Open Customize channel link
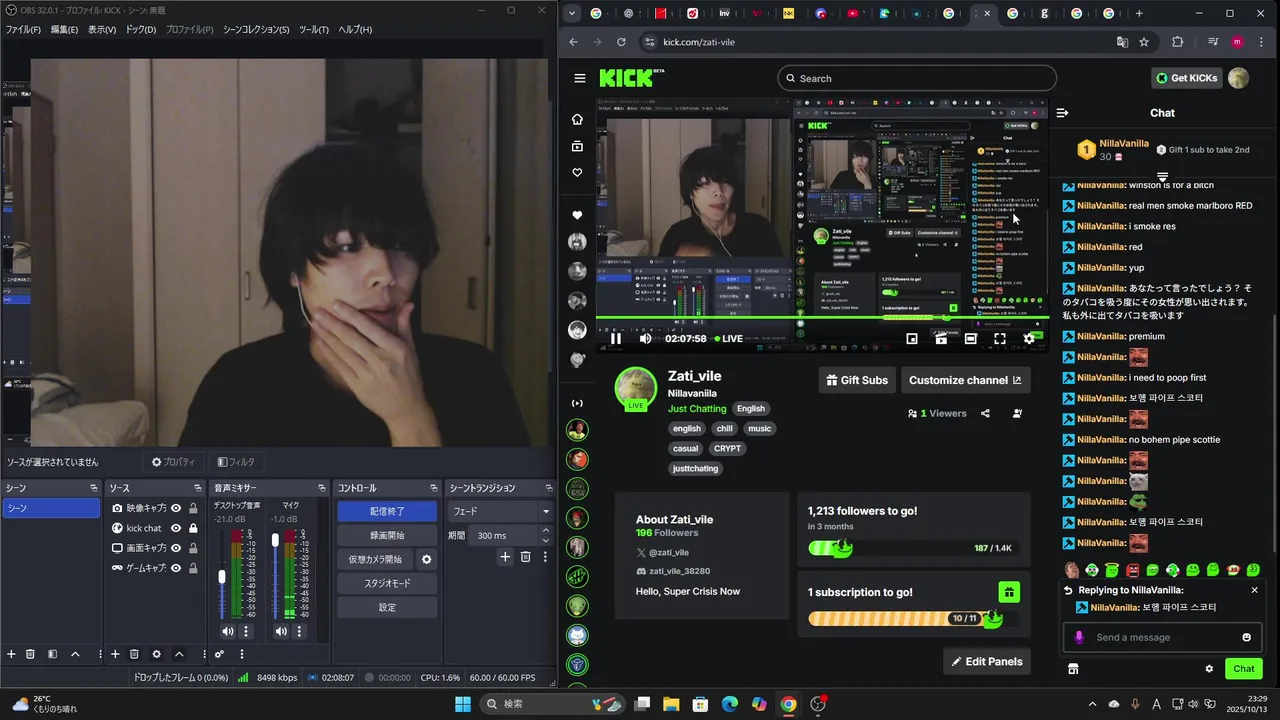Image resolution: width=1280 pixels, height=720 pixels. coord(966,380)
